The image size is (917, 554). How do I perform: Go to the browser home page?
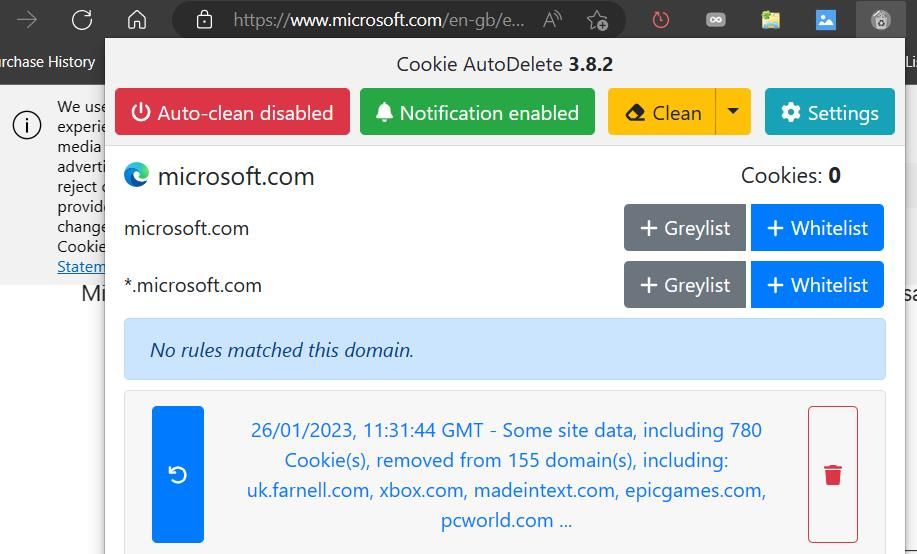tap(137, 20)
